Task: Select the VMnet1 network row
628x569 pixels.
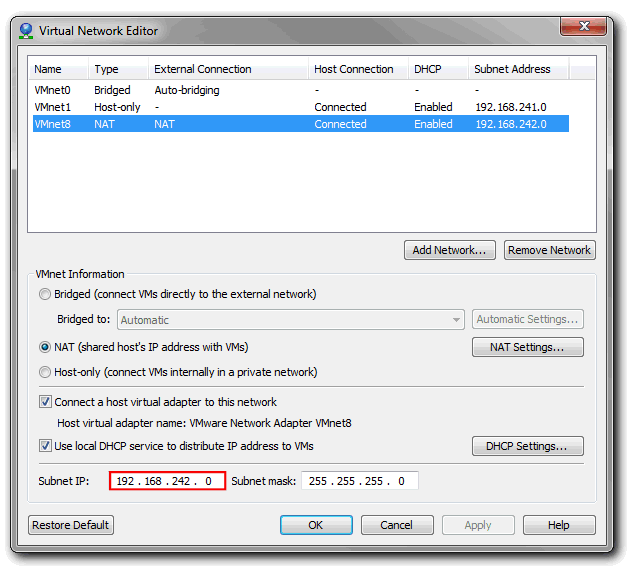Action: (301, 107)
